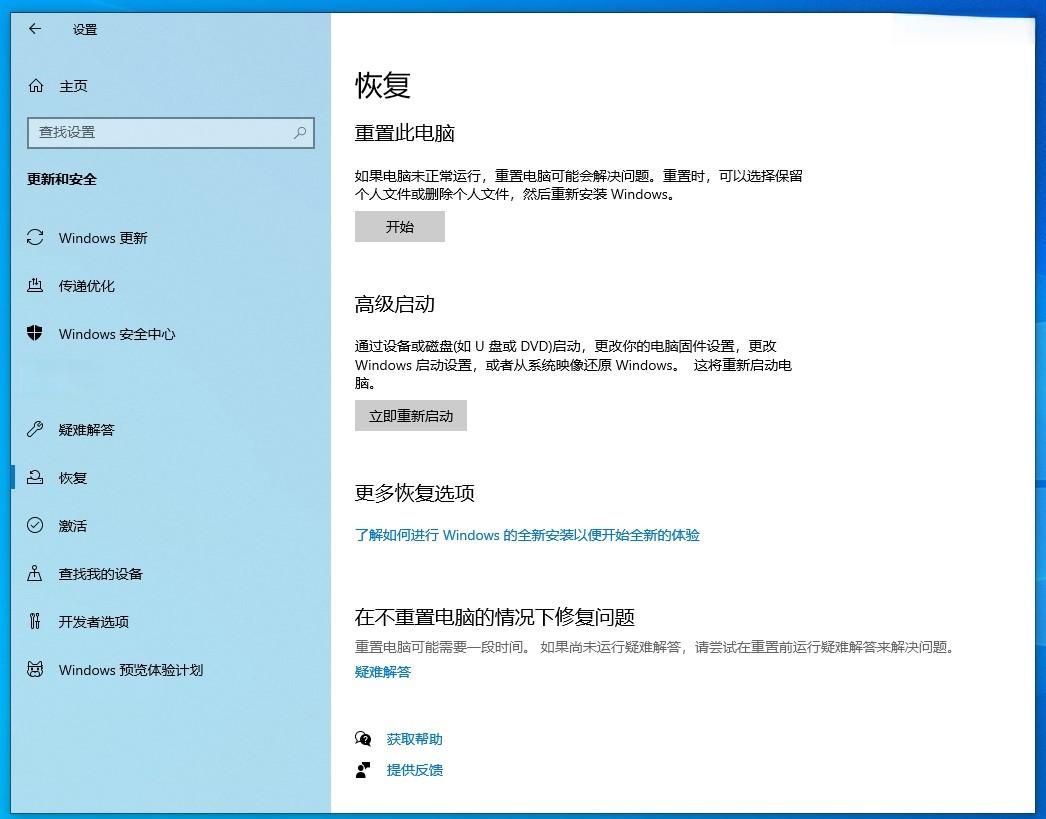Click the 查找我的设备 icon
1046x819 pixels.
point(35,574)
